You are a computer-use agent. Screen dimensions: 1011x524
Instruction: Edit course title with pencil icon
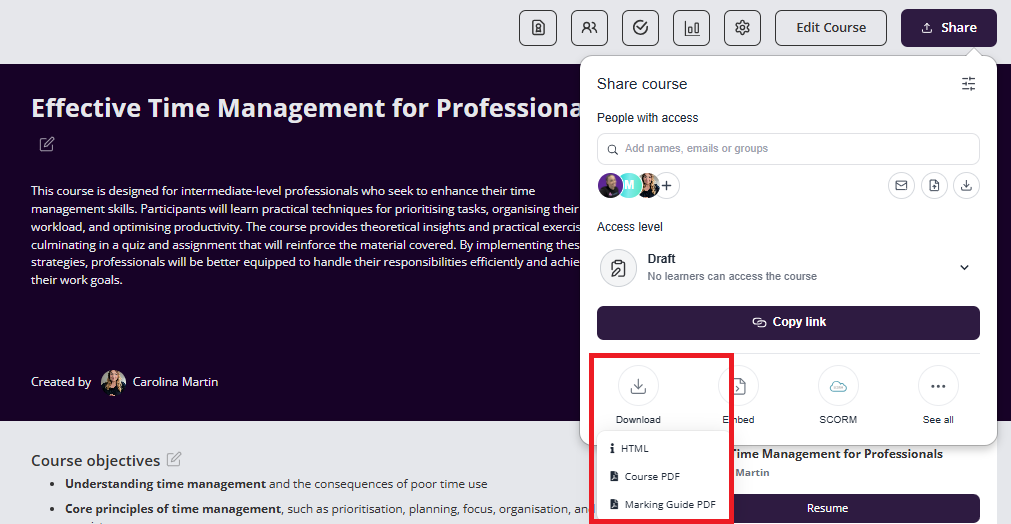46,144
